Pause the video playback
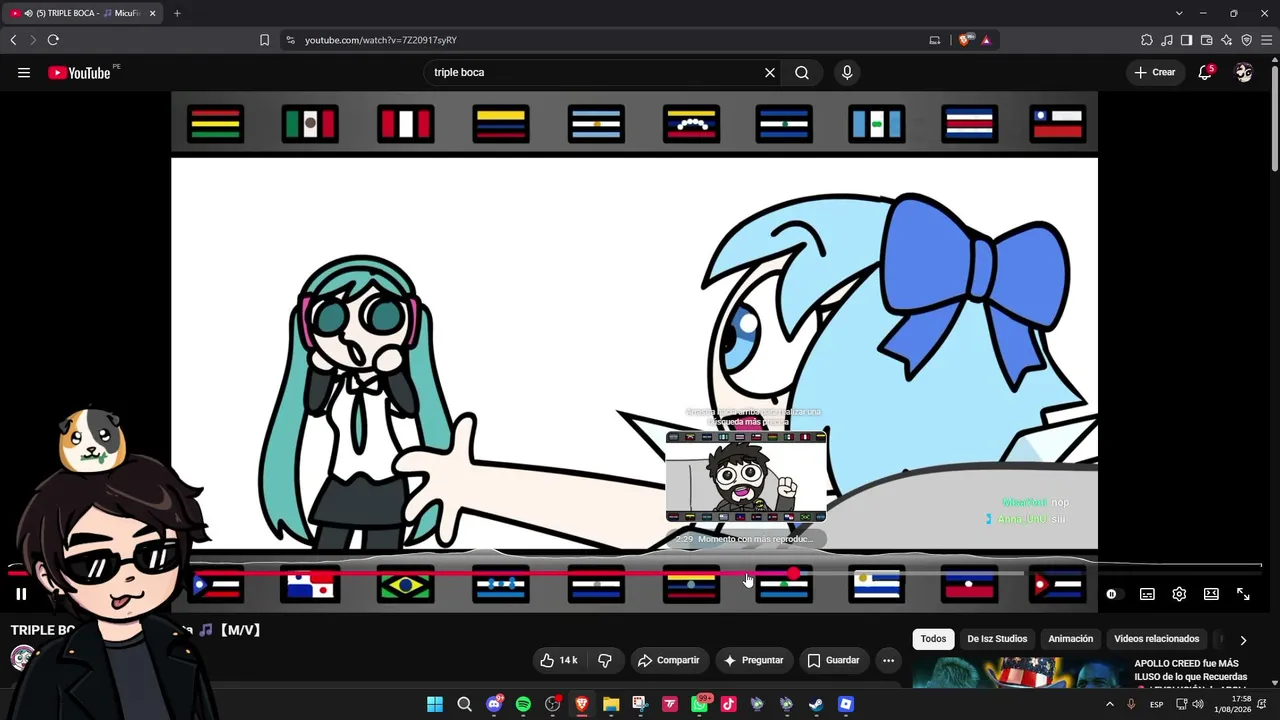The image size is (1280, 720). (x=21, y=594)
